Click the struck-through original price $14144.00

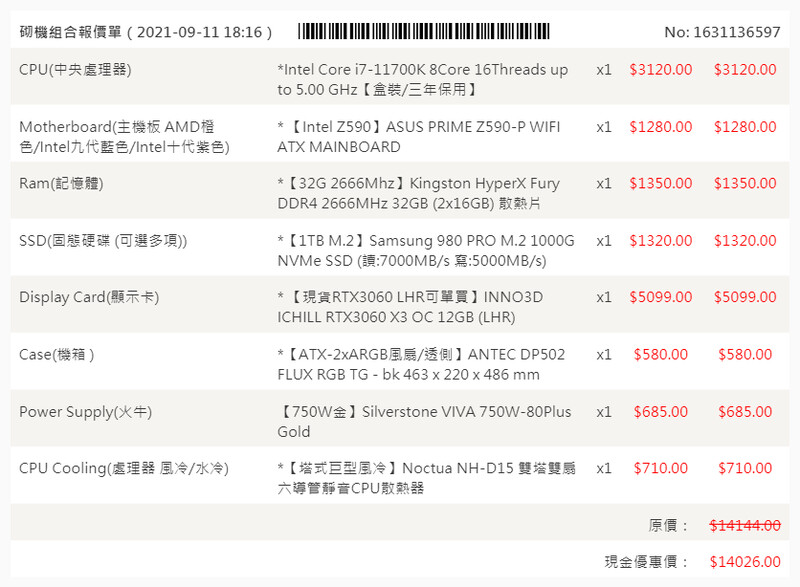click(745, 525)
